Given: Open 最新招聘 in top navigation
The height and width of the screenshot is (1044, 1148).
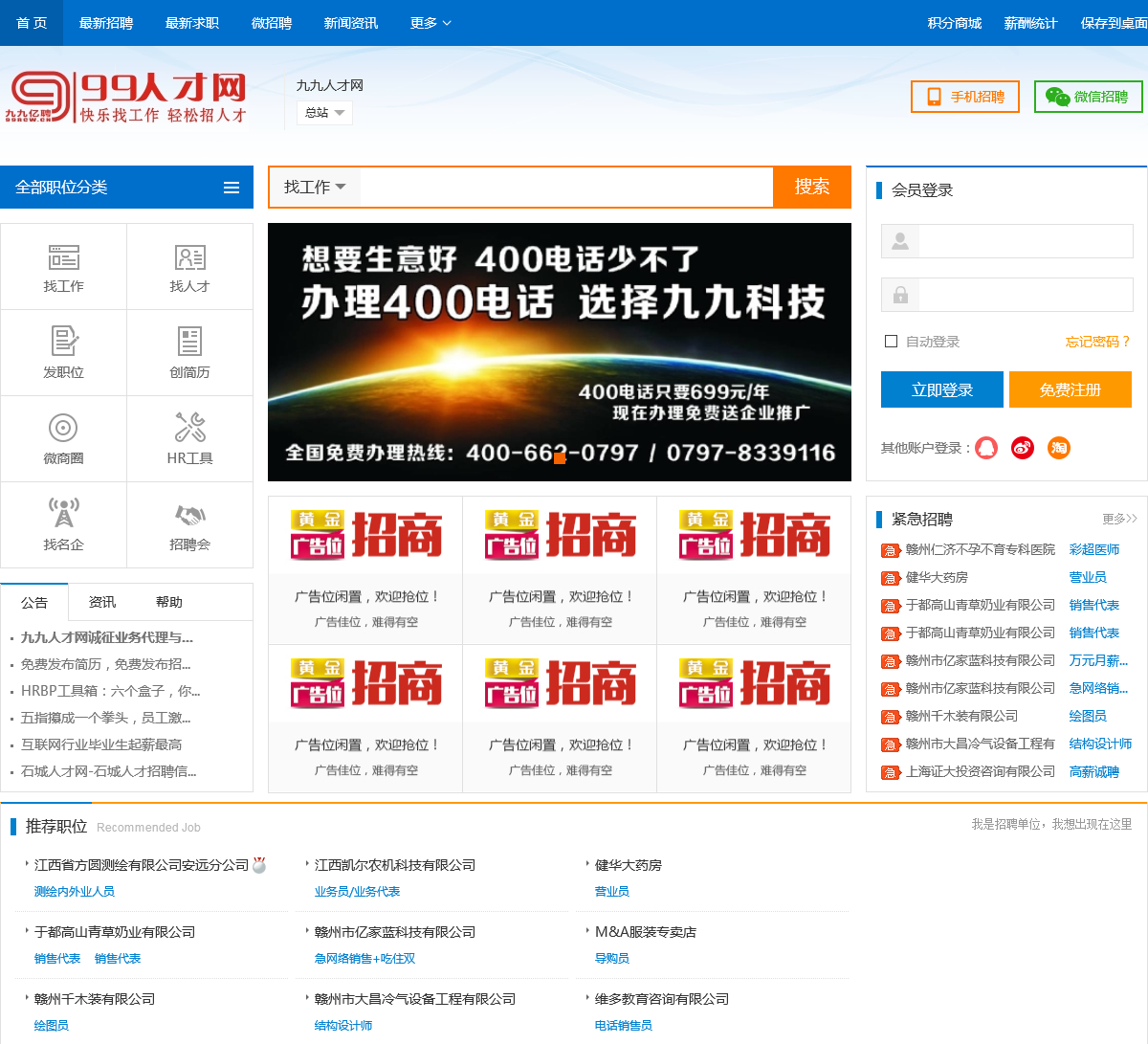Looking at the screenshot, I should click(106, 23).
